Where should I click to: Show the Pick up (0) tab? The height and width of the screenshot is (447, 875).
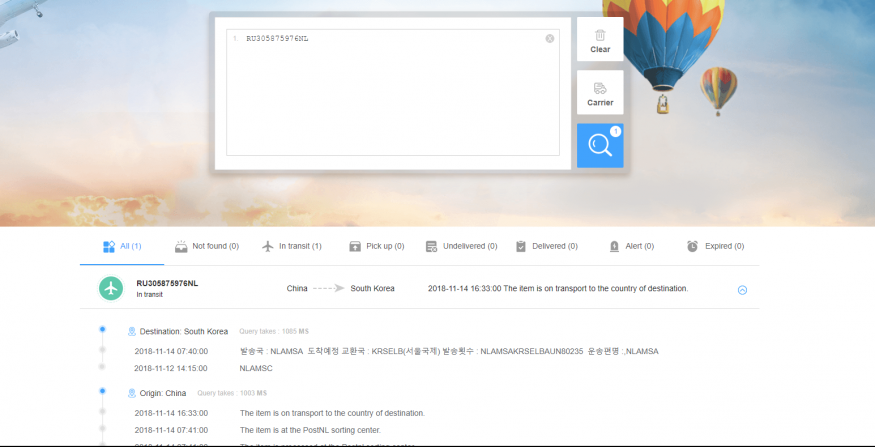pos(376,246)
